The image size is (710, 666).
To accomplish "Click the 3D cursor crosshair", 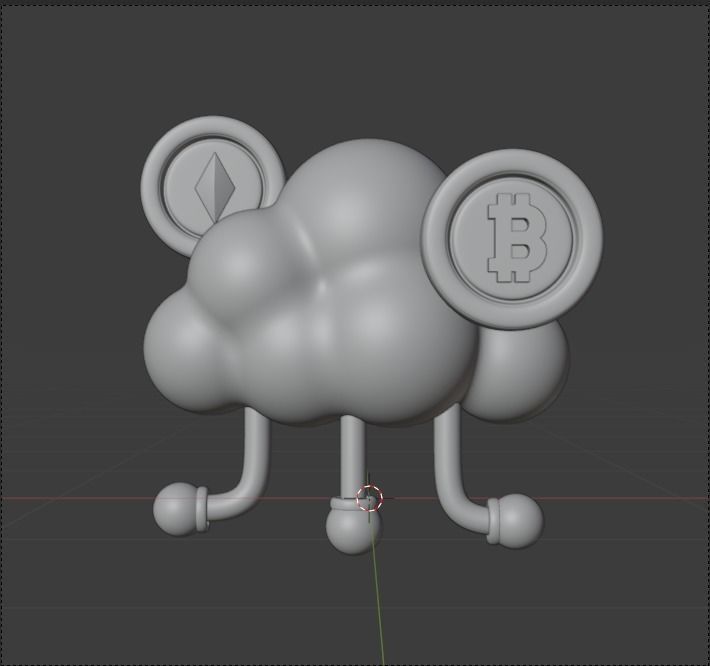I will coord(370,498).
